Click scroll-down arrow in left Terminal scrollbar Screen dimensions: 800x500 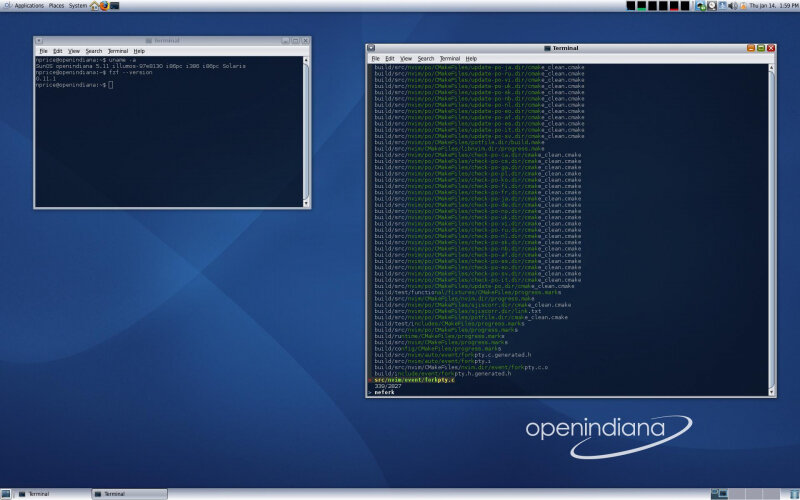tap(306, 203)
